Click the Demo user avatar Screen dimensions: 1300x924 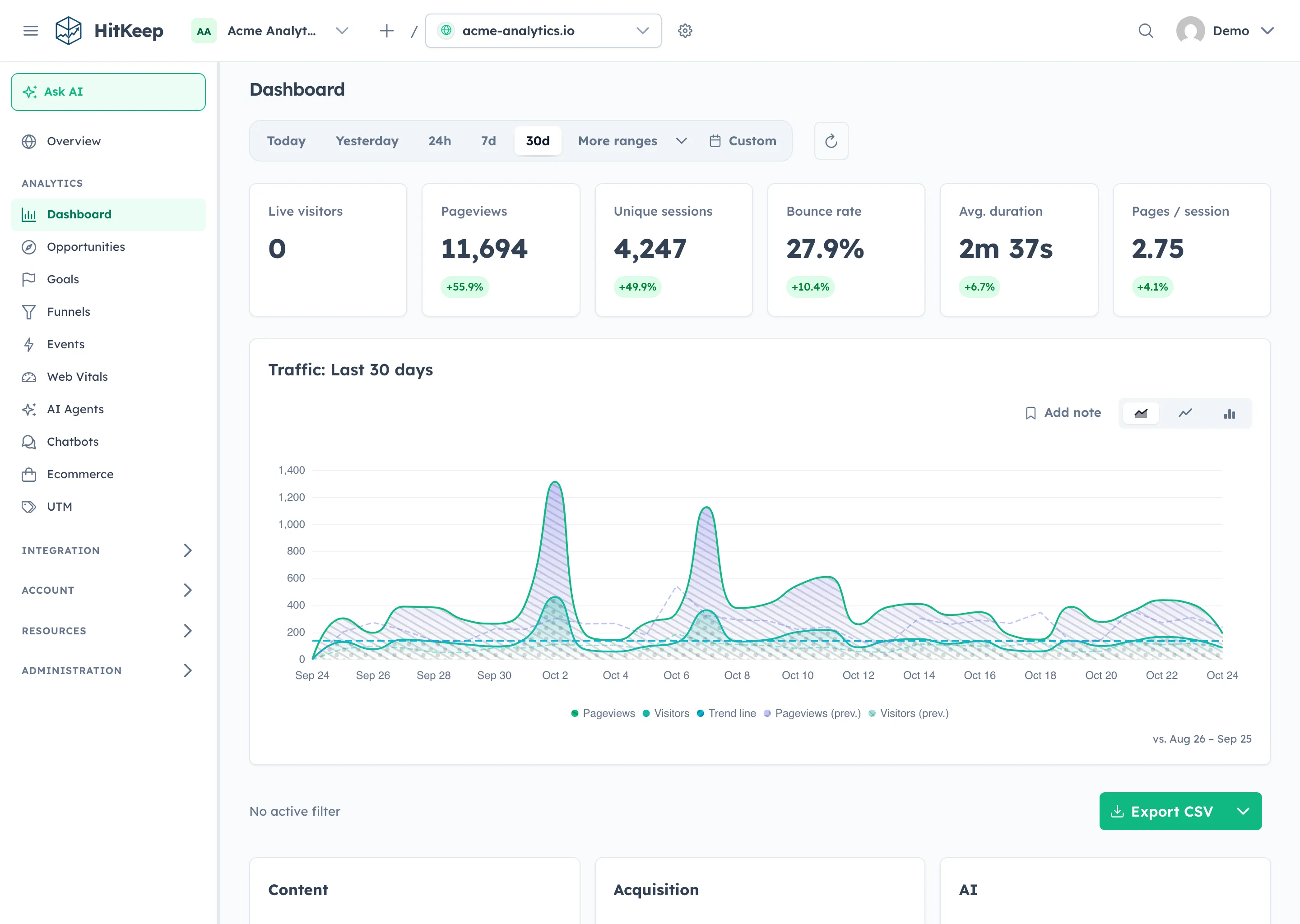1190,31
